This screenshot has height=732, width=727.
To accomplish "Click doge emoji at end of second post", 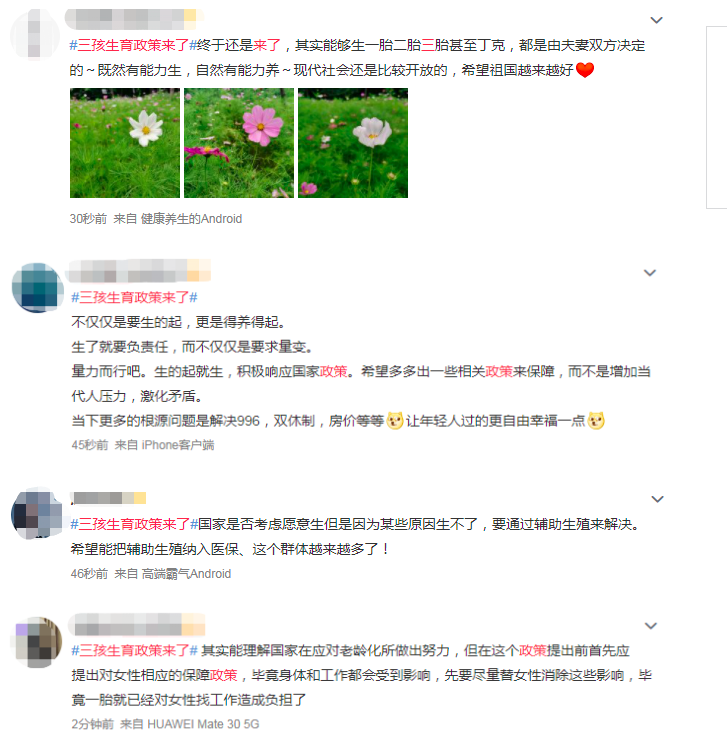I will 596,421.
